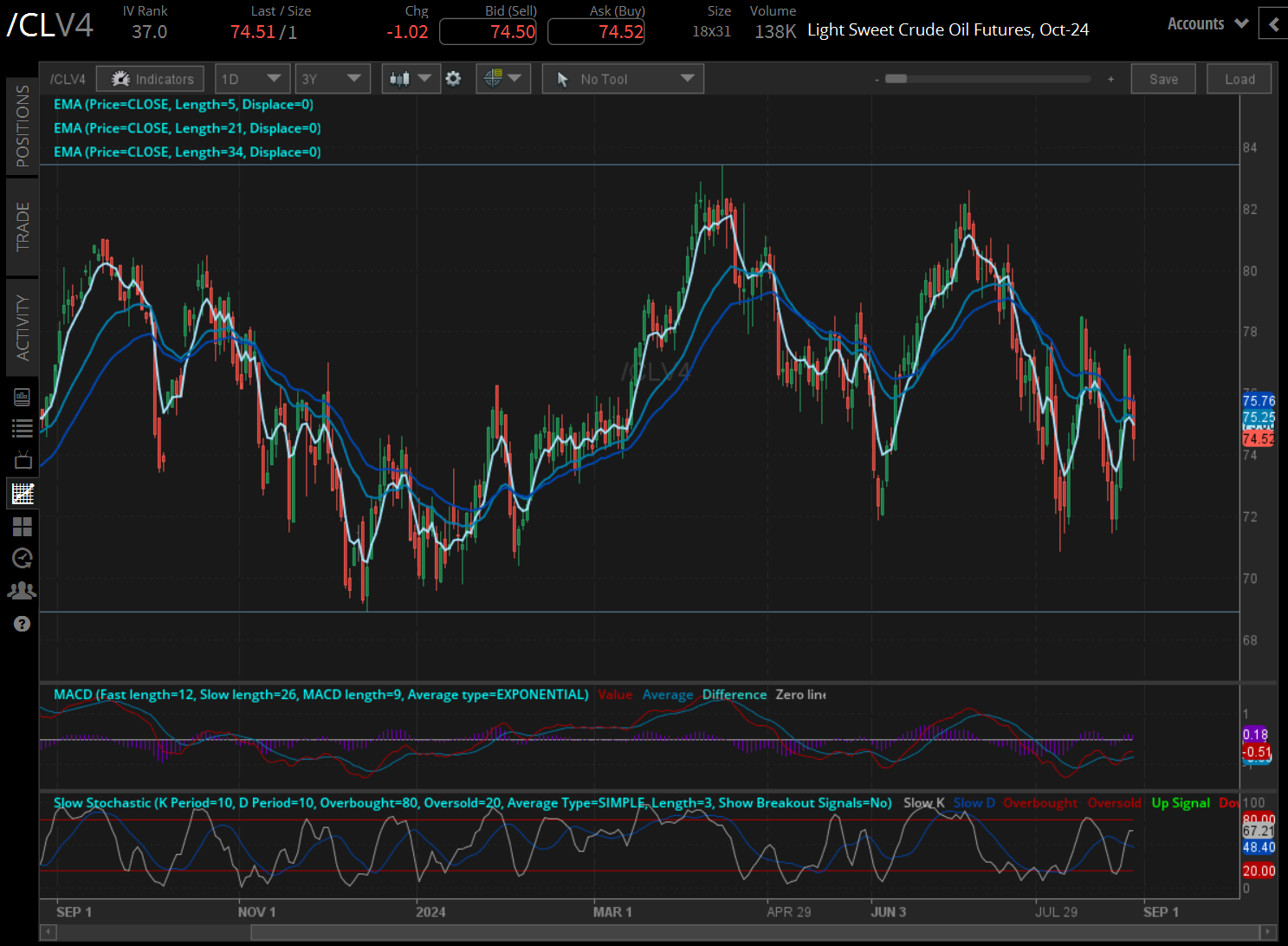
Task: Open the 1D timeframe dropdown
Action: [x=251, y=78]
